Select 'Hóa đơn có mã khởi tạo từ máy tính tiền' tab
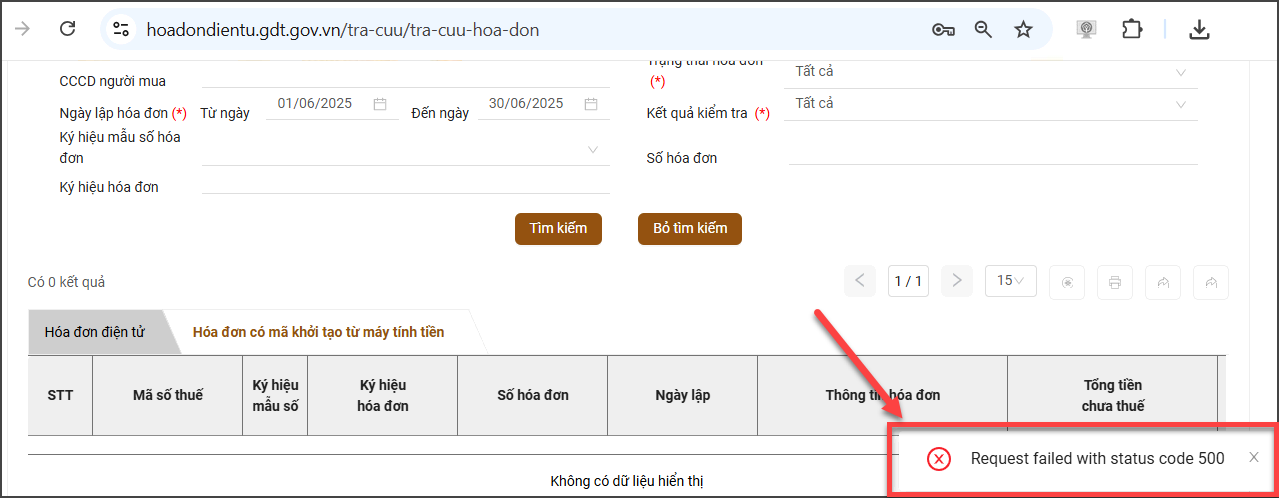The width and height of the screenshot is (1279, 498). (318, 332)
